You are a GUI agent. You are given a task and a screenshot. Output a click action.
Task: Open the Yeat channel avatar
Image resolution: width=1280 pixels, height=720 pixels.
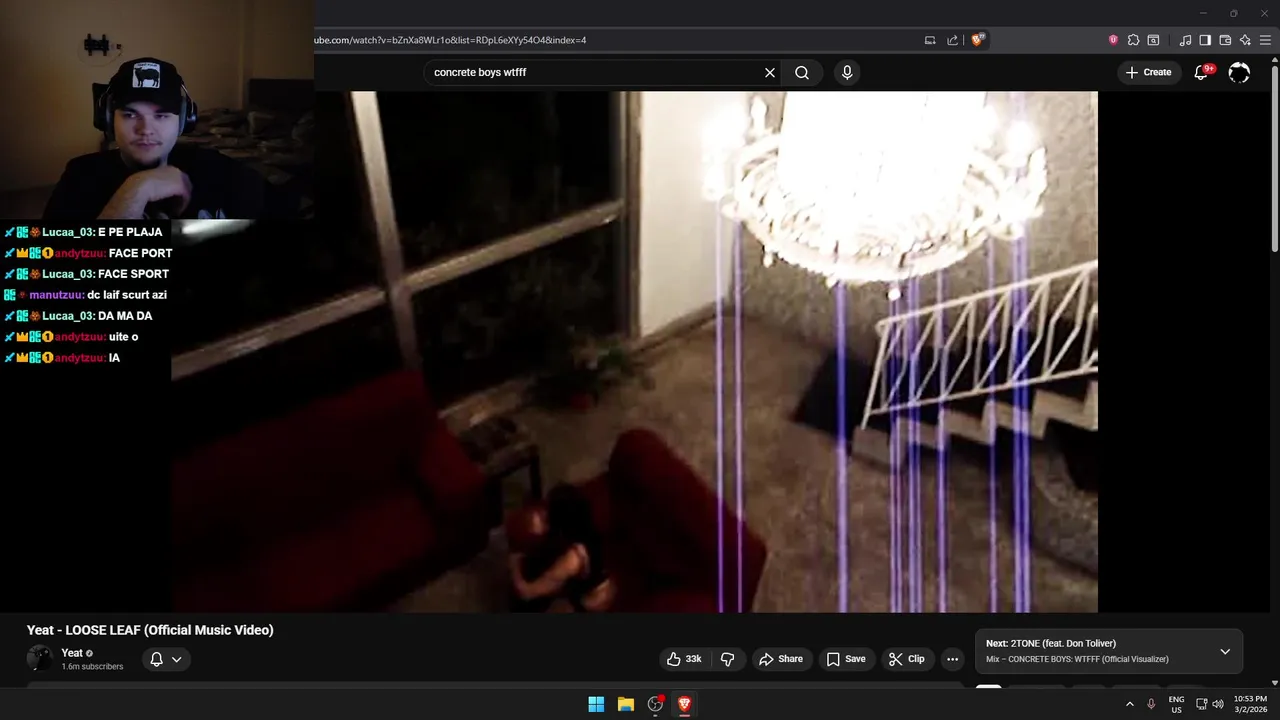click(39, 658)
